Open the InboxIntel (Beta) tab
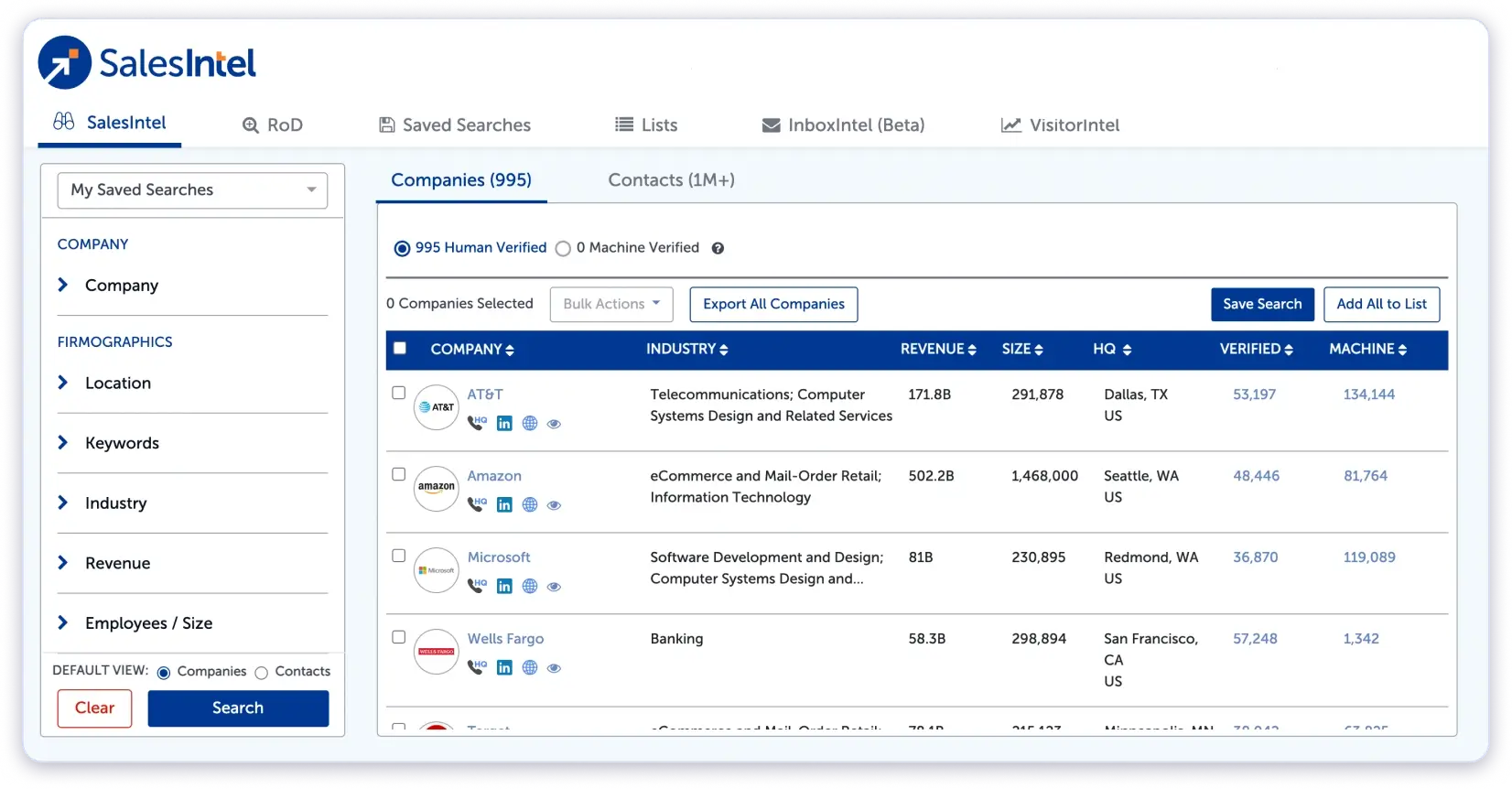 (x=843, y=125)
